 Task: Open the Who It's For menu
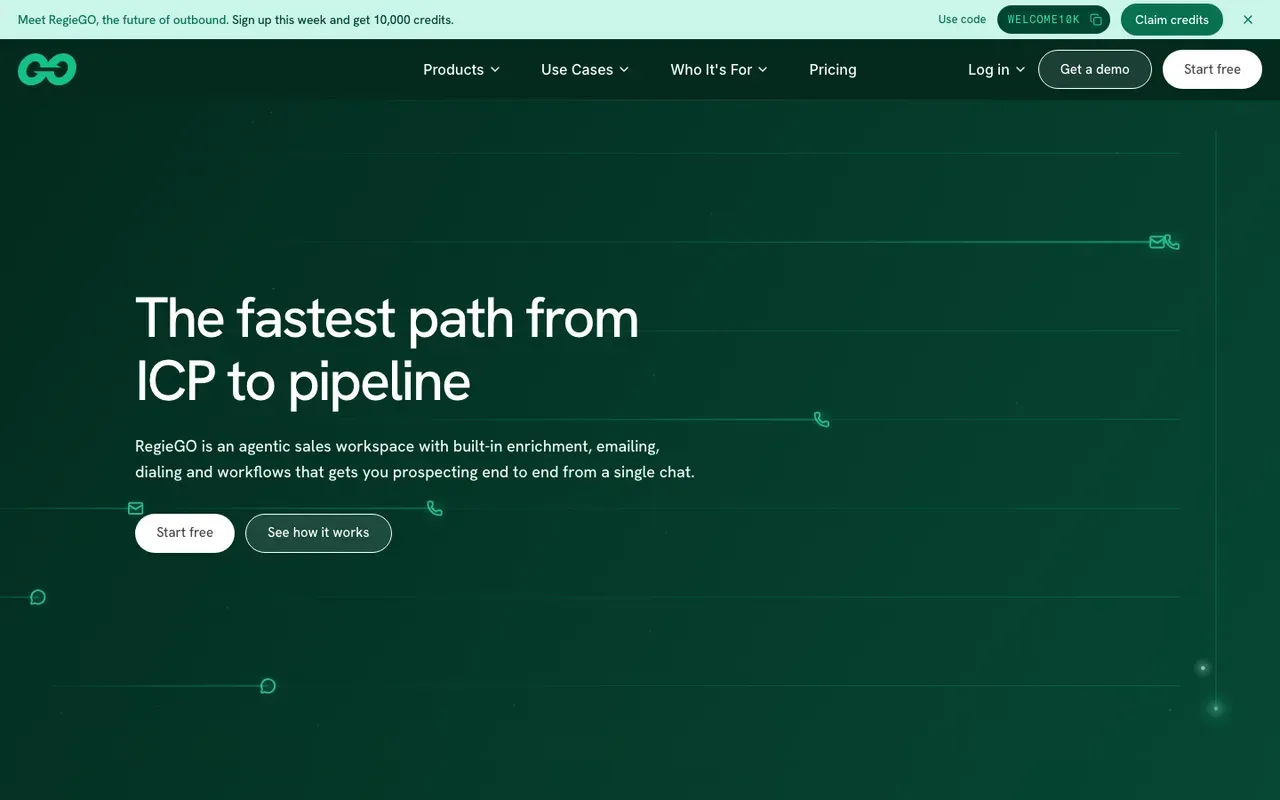pos(719,69)
